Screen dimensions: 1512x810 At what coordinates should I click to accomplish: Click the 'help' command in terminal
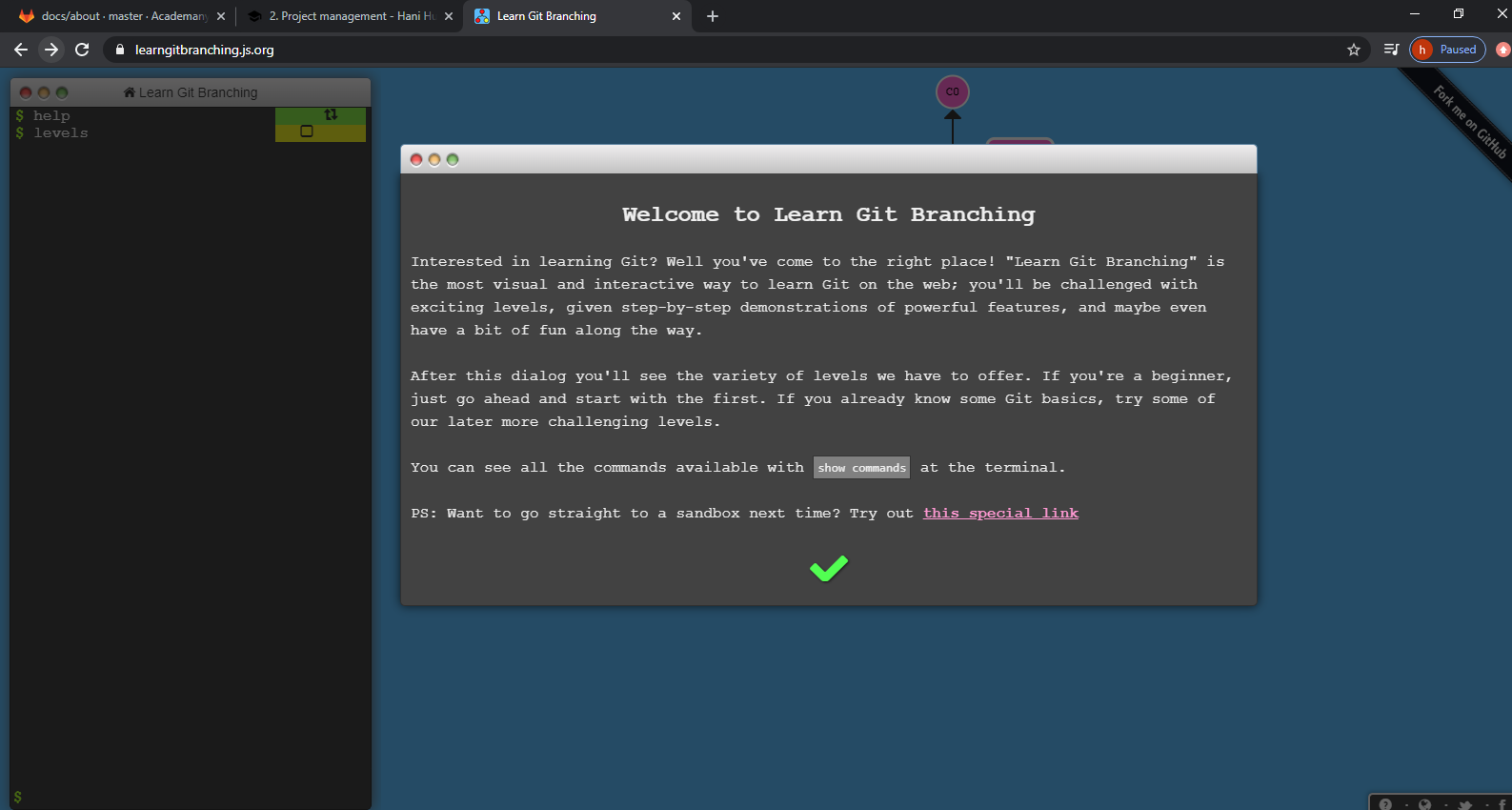pyautogui.click(x=51, y=116)
